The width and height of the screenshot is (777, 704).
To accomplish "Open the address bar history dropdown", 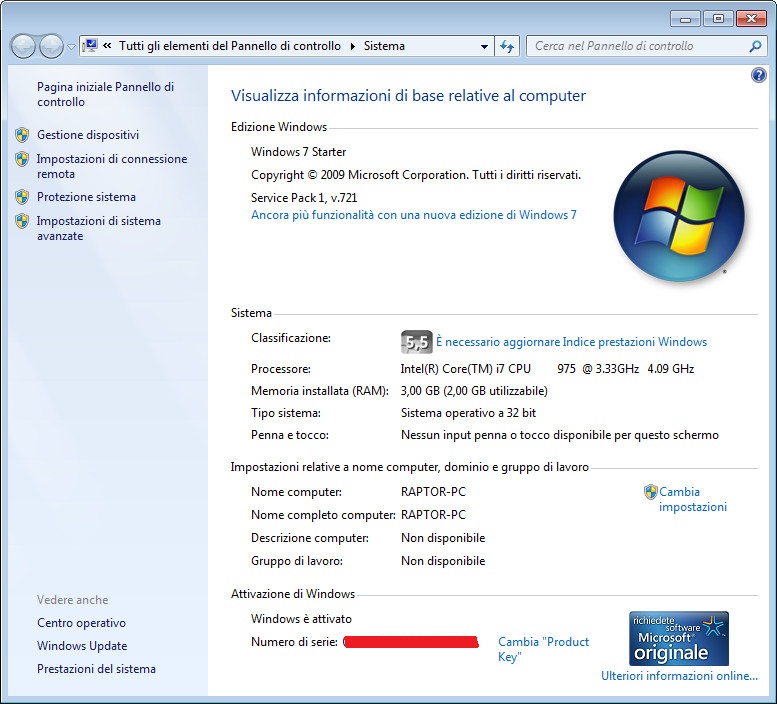I will 484,46.
